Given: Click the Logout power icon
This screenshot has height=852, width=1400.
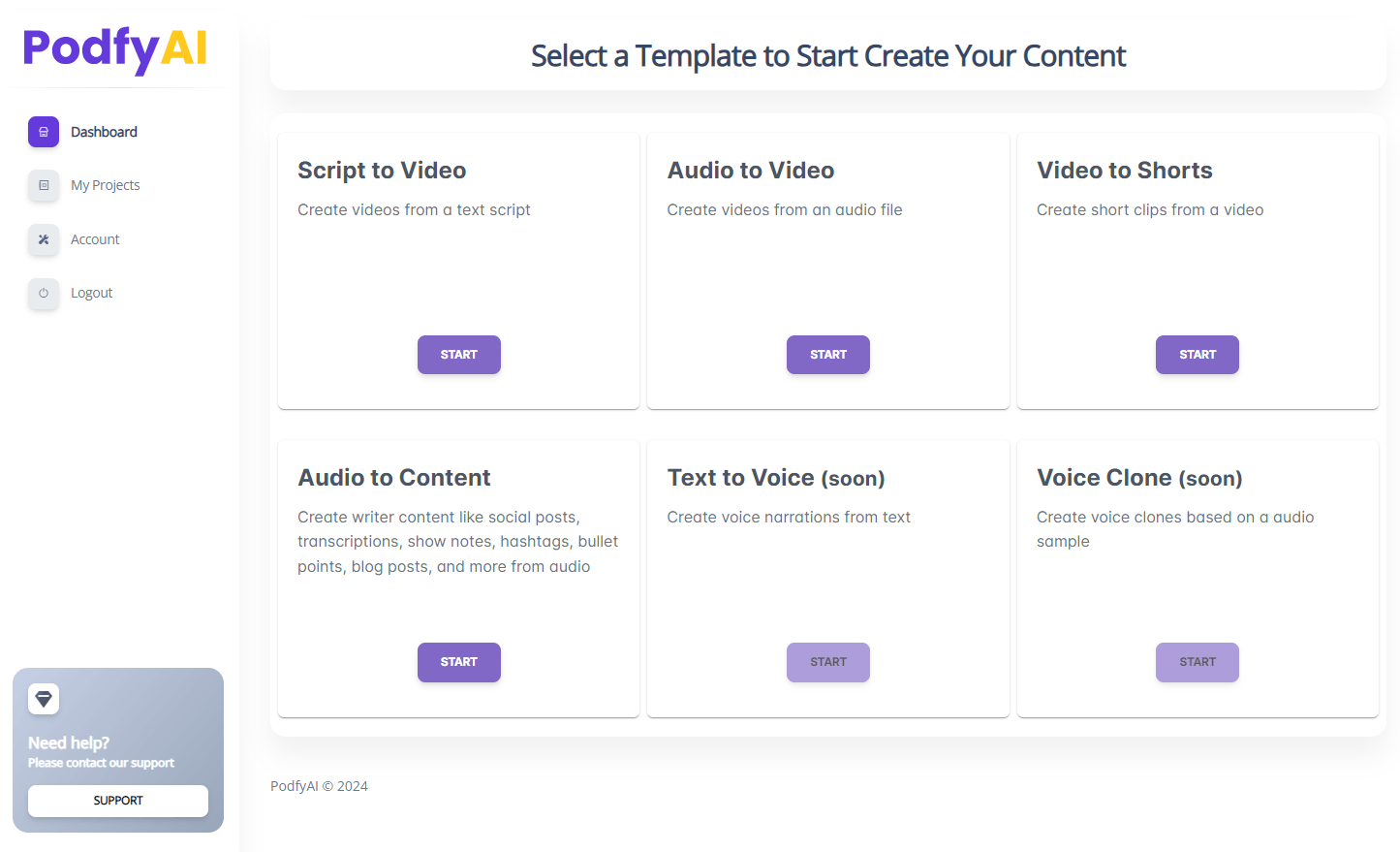Looking at the screenshot, I should pyautogui.click(x=44, y=293).
